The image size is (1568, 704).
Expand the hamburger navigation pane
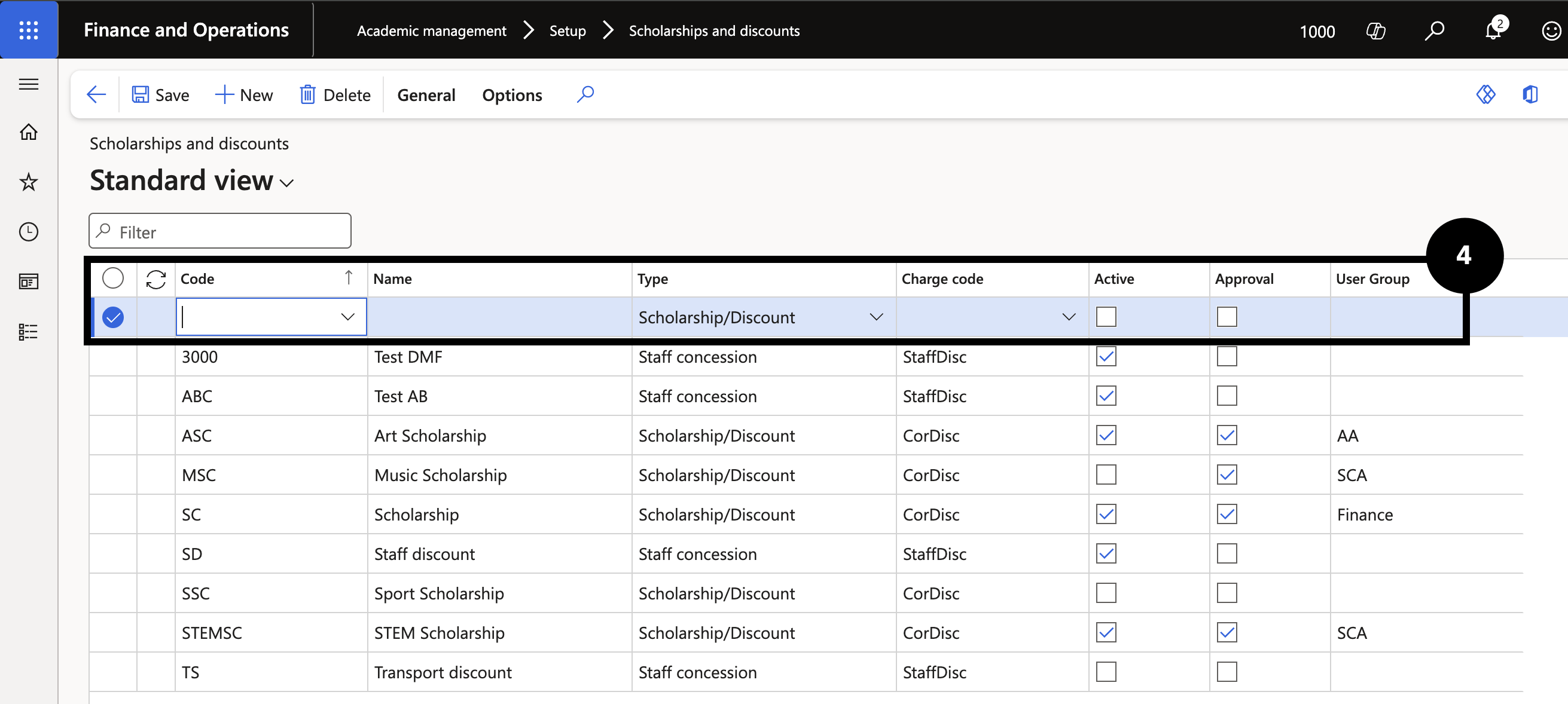[29, 83]
